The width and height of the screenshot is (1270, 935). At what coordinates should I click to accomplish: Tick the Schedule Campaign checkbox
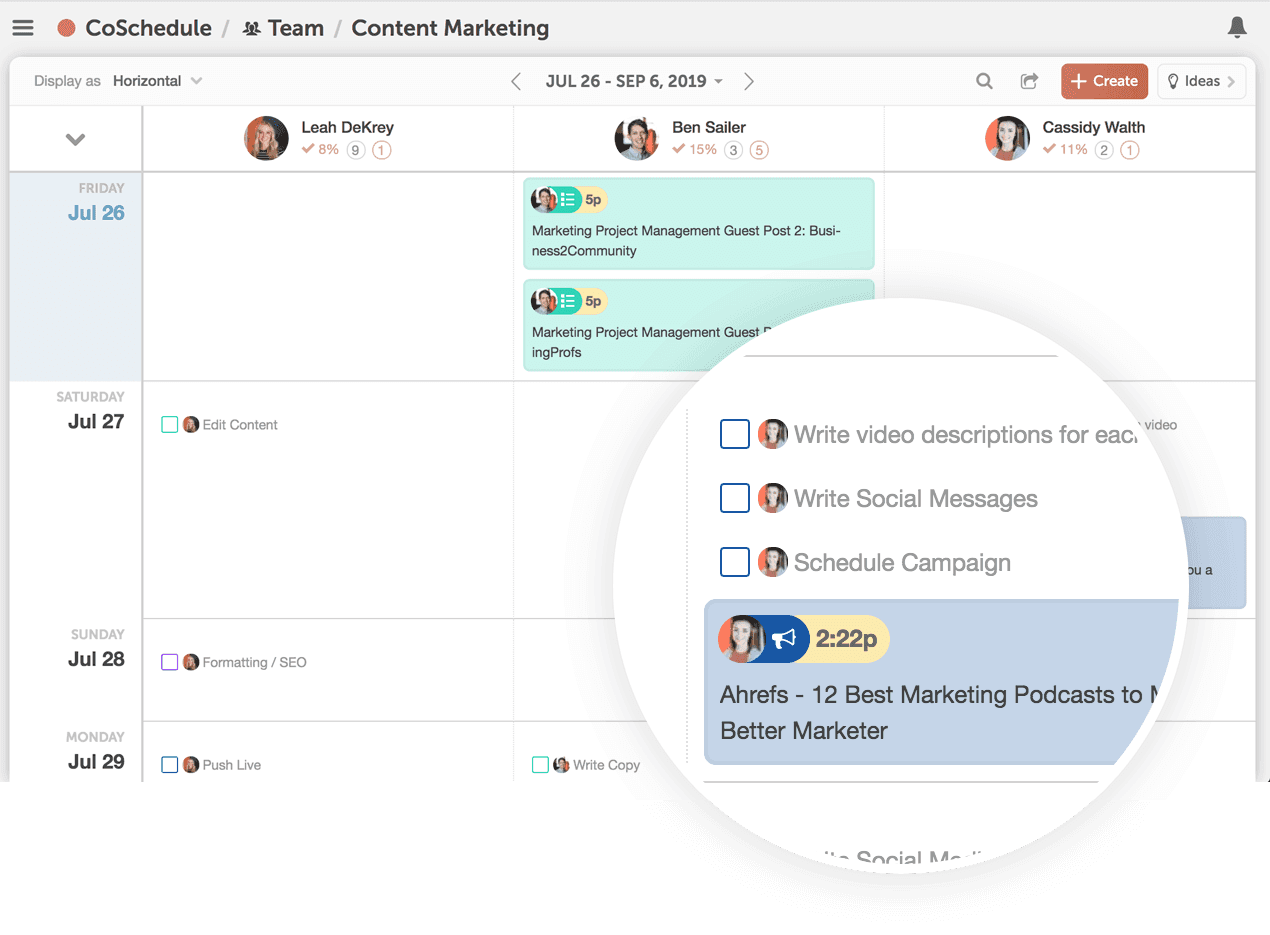[x=735, y=562]
